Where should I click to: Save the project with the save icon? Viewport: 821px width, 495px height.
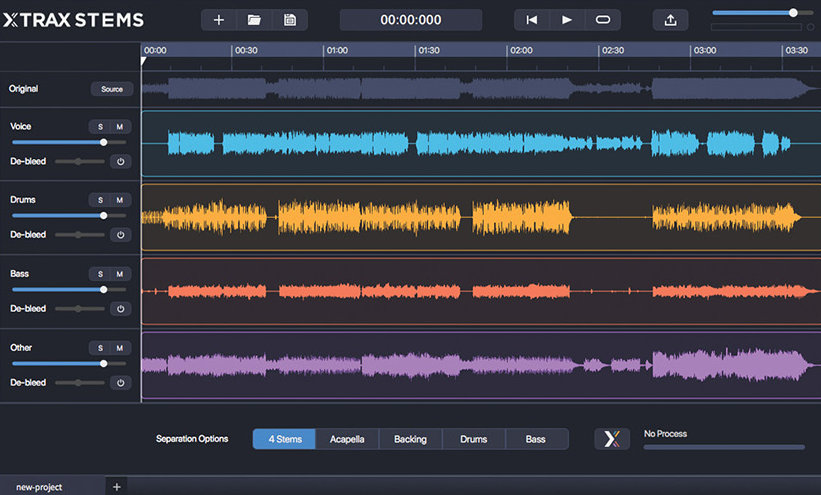pos(290,20)
